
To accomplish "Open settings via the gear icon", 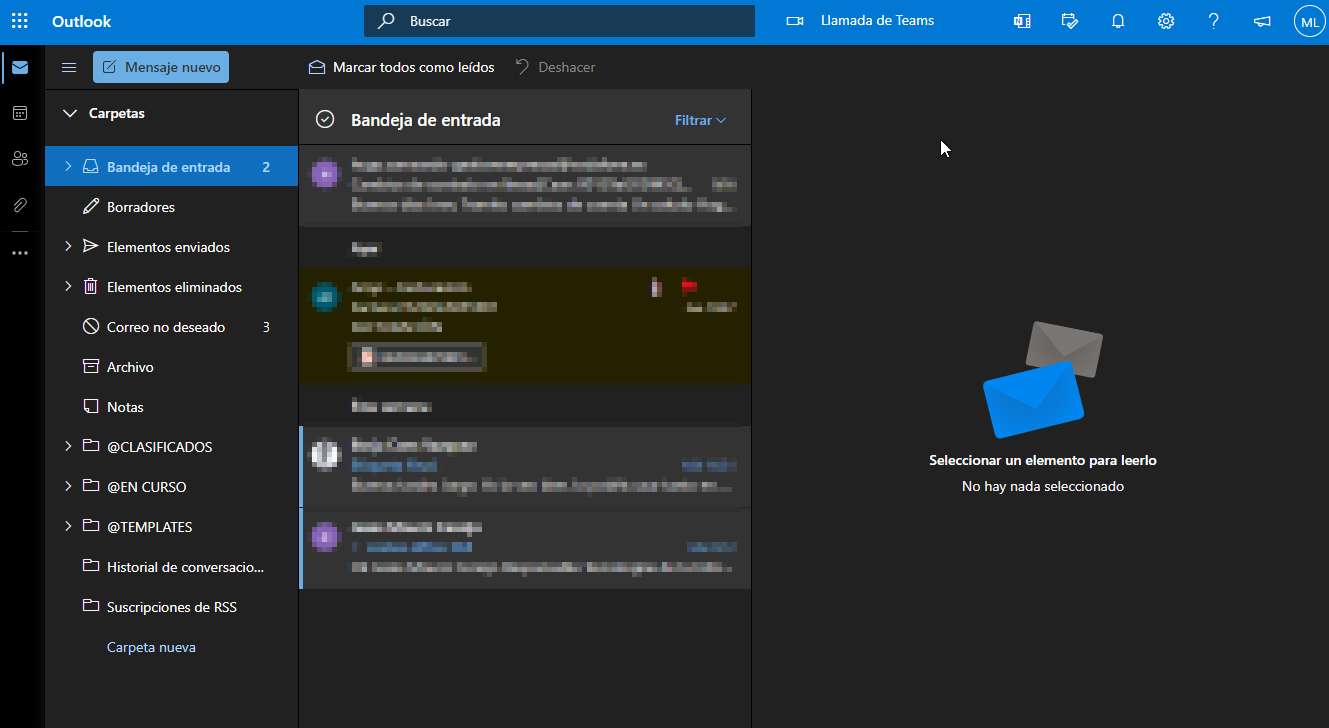I will pos(1166,21).
